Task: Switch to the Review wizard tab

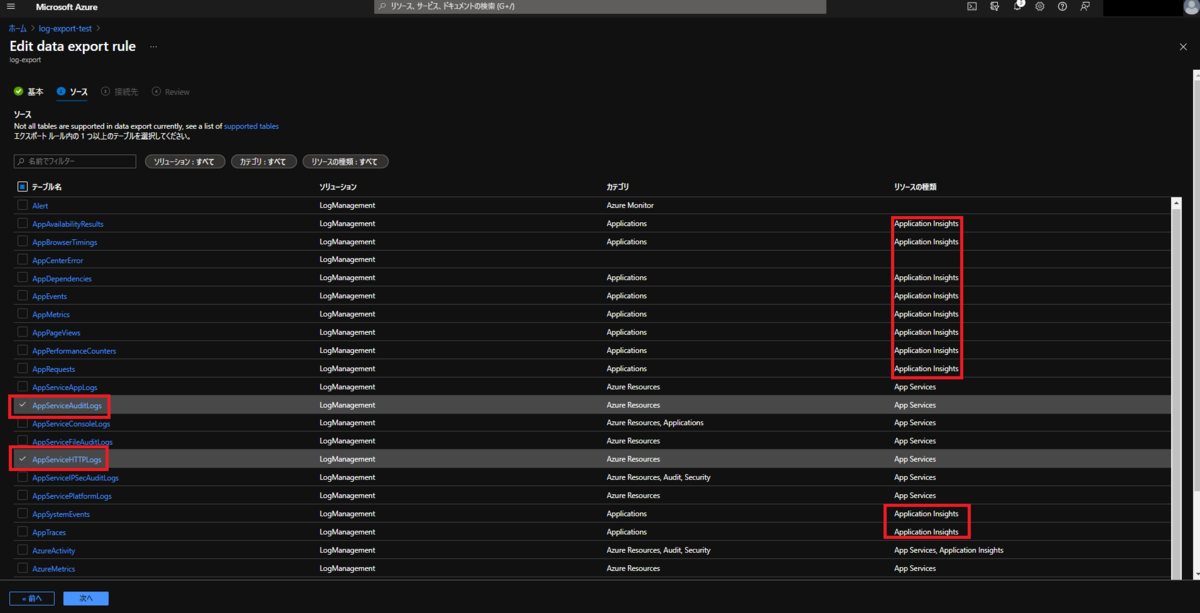Action: pos(170,92)
